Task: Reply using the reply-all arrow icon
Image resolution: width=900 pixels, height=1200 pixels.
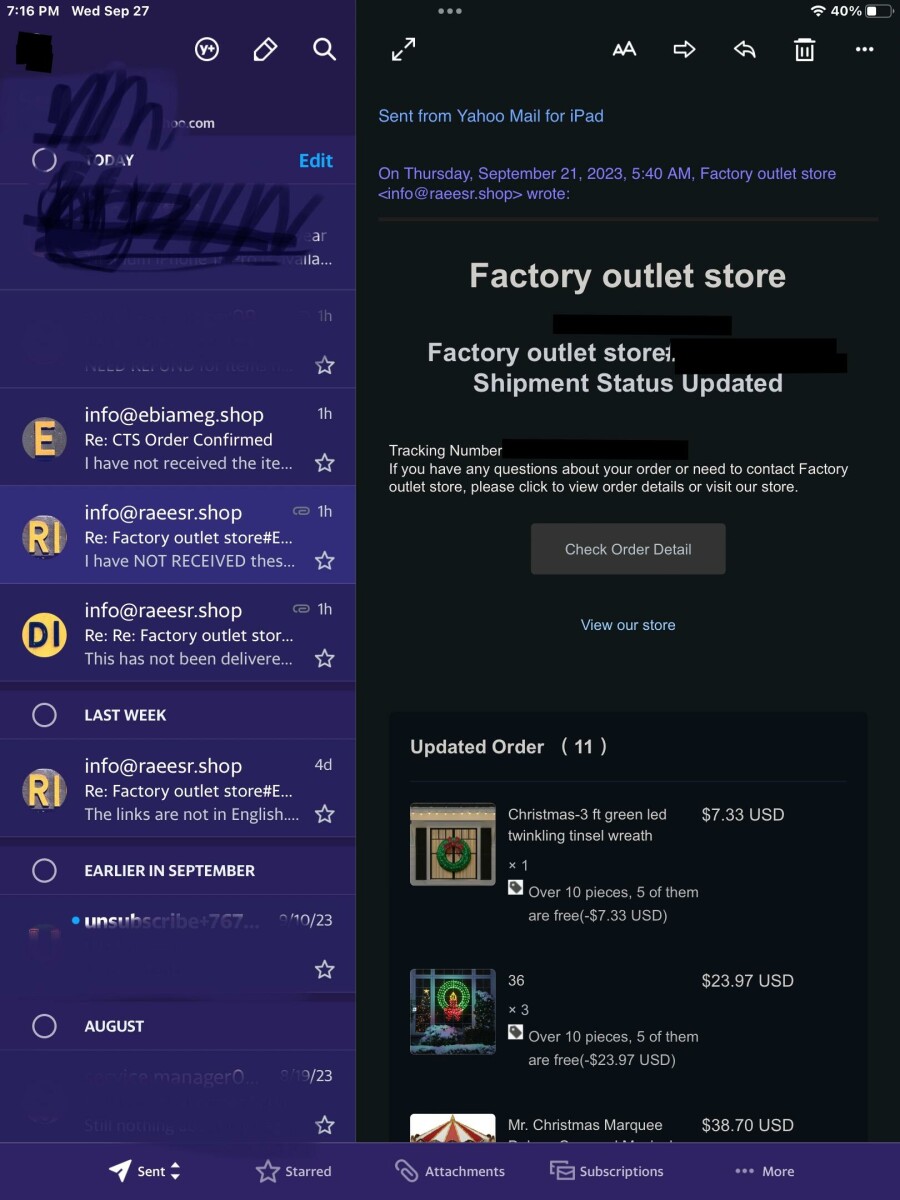Action: point(744,49)
